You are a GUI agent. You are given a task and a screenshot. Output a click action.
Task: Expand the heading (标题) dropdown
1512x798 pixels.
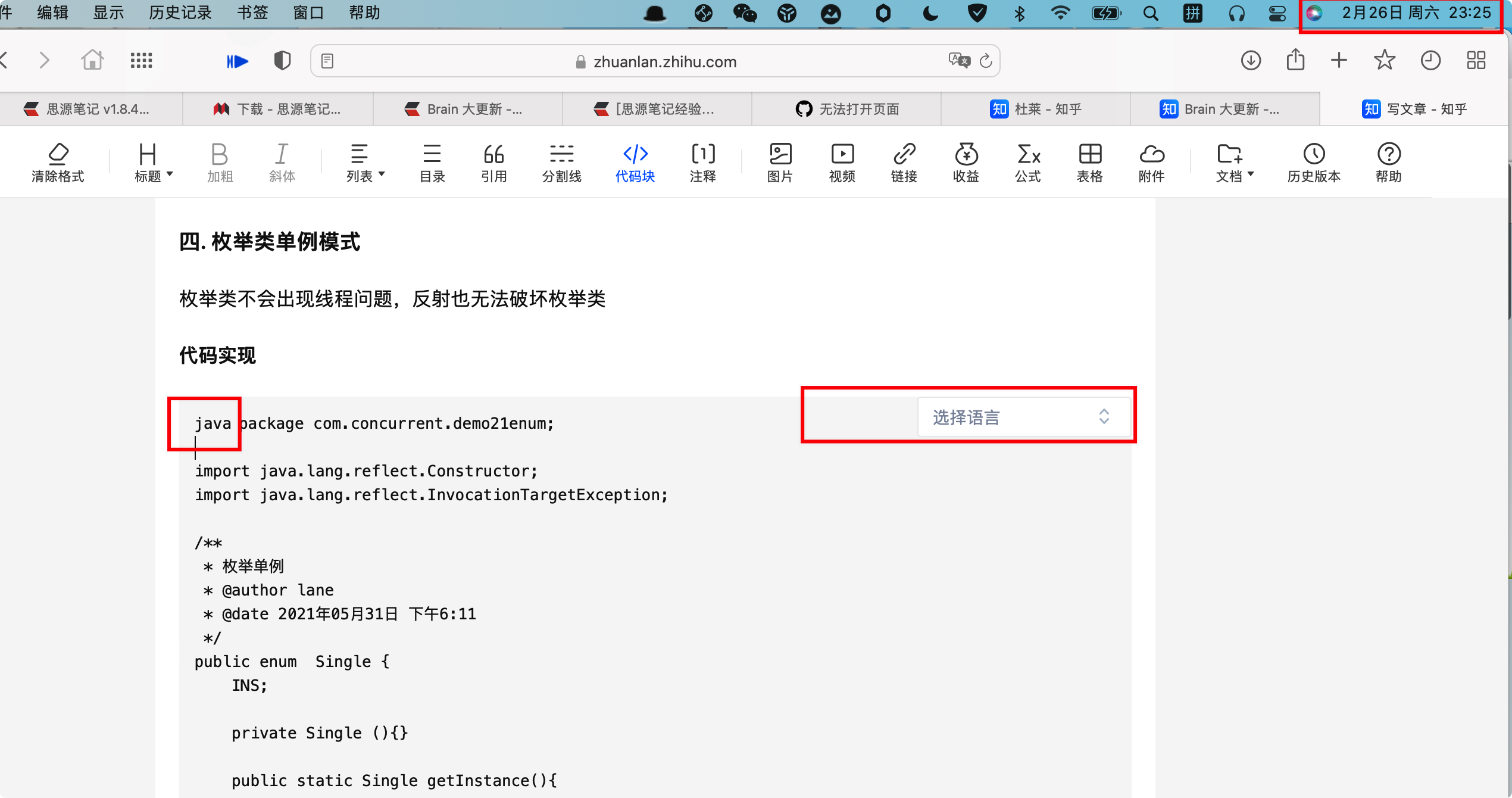153,162
